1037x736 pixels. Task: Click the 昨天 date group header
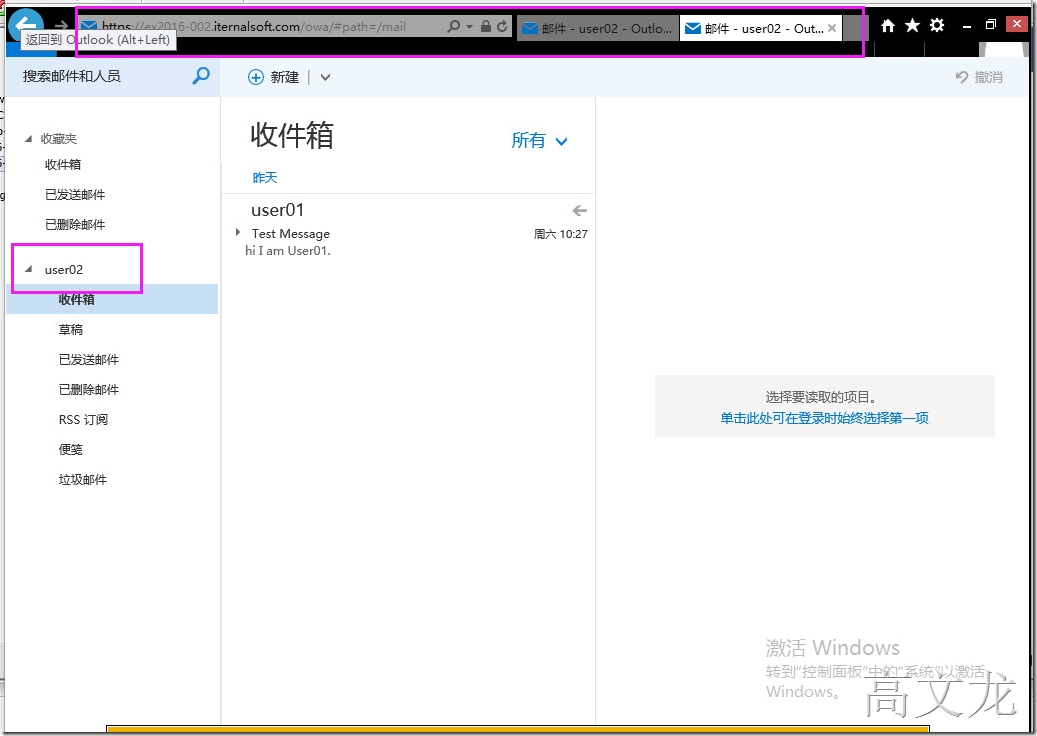(x=265, y=177)
